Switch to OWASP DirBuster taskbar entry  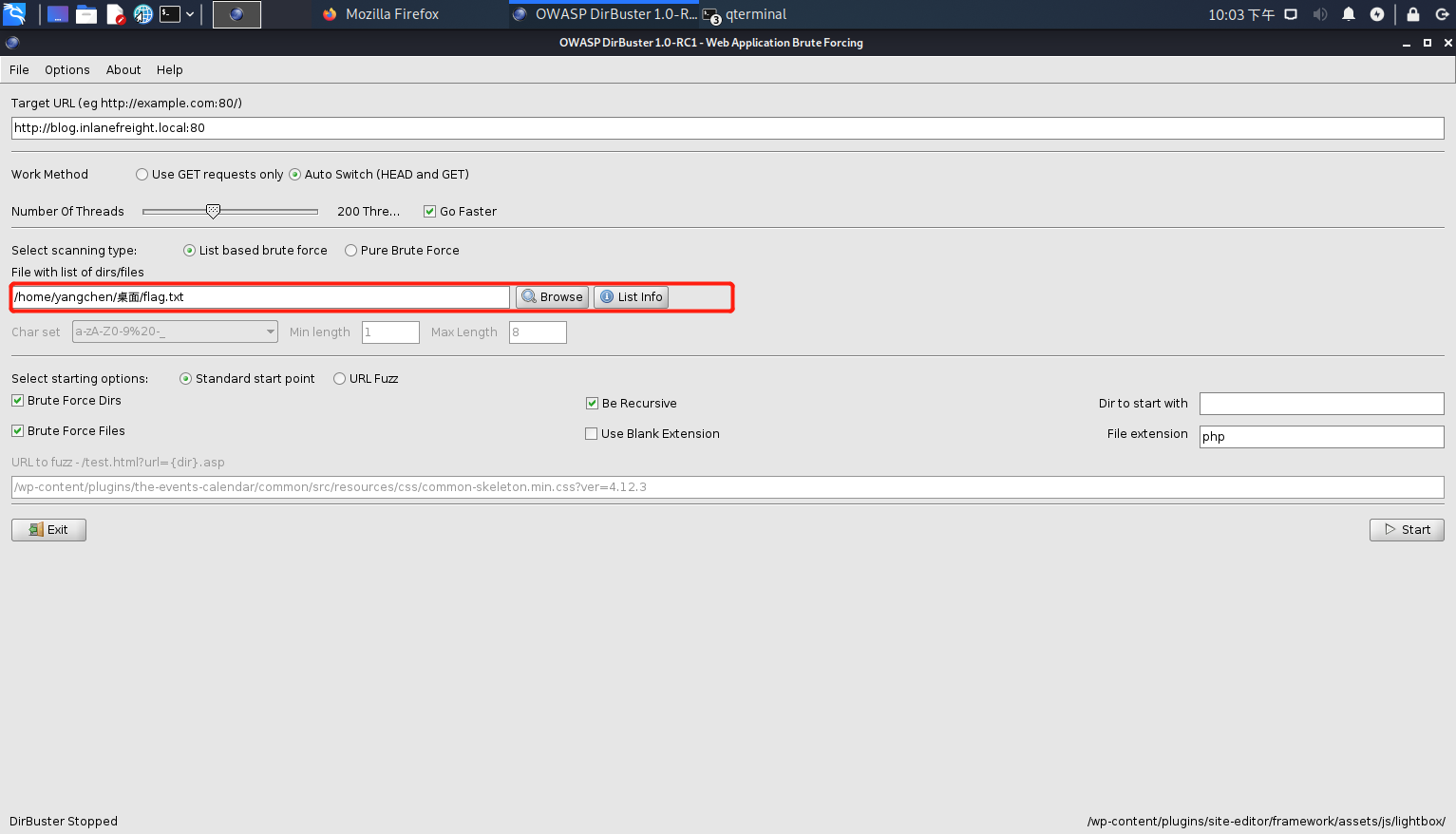pos(604,14)
